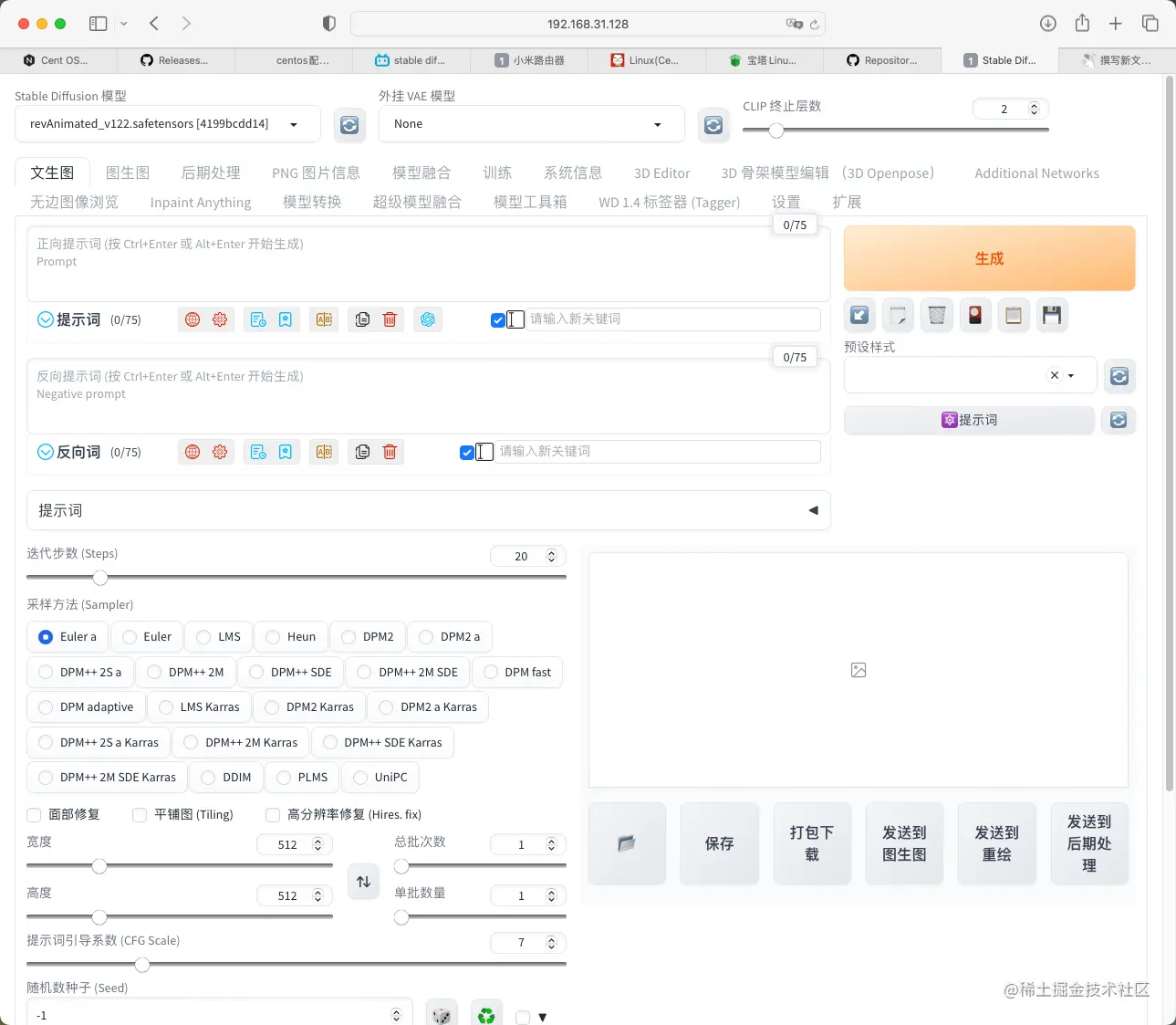Open the 设置 settings tab

786,202
